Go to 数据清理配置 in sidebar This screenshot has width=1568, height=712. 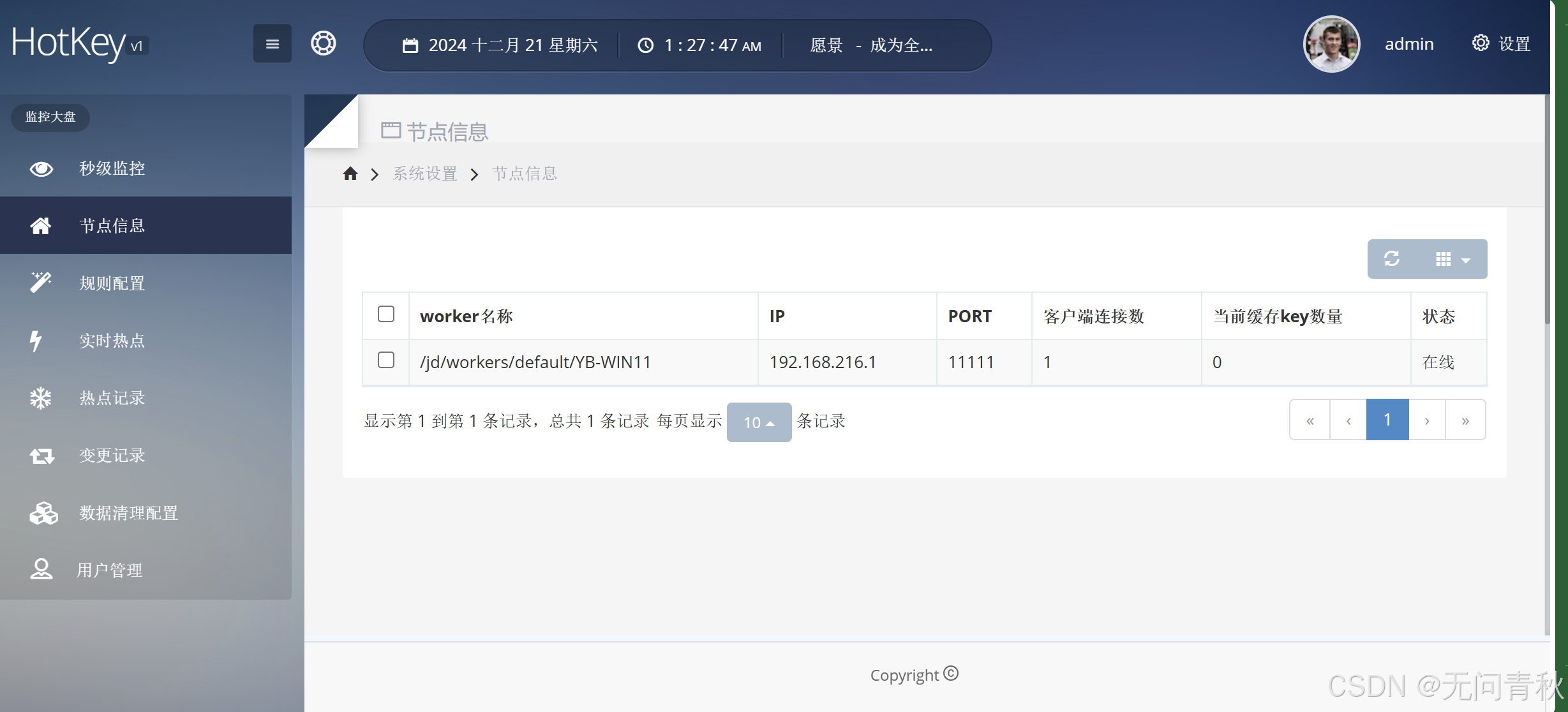[128, 513]
